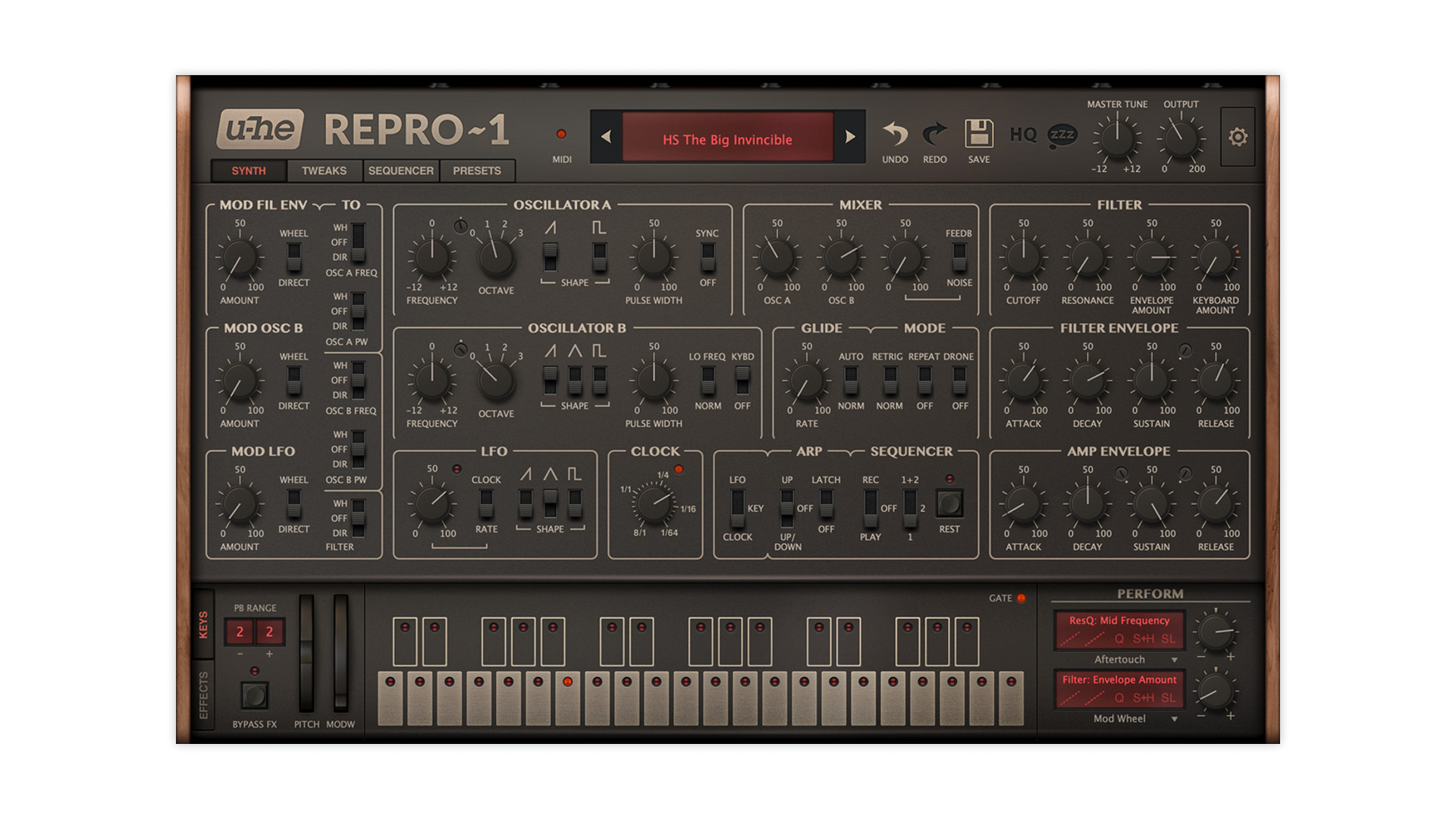Screen dimensions: 1456x819
Task: Click the PB RANGE down value box
Action: (x=240, y=632)
